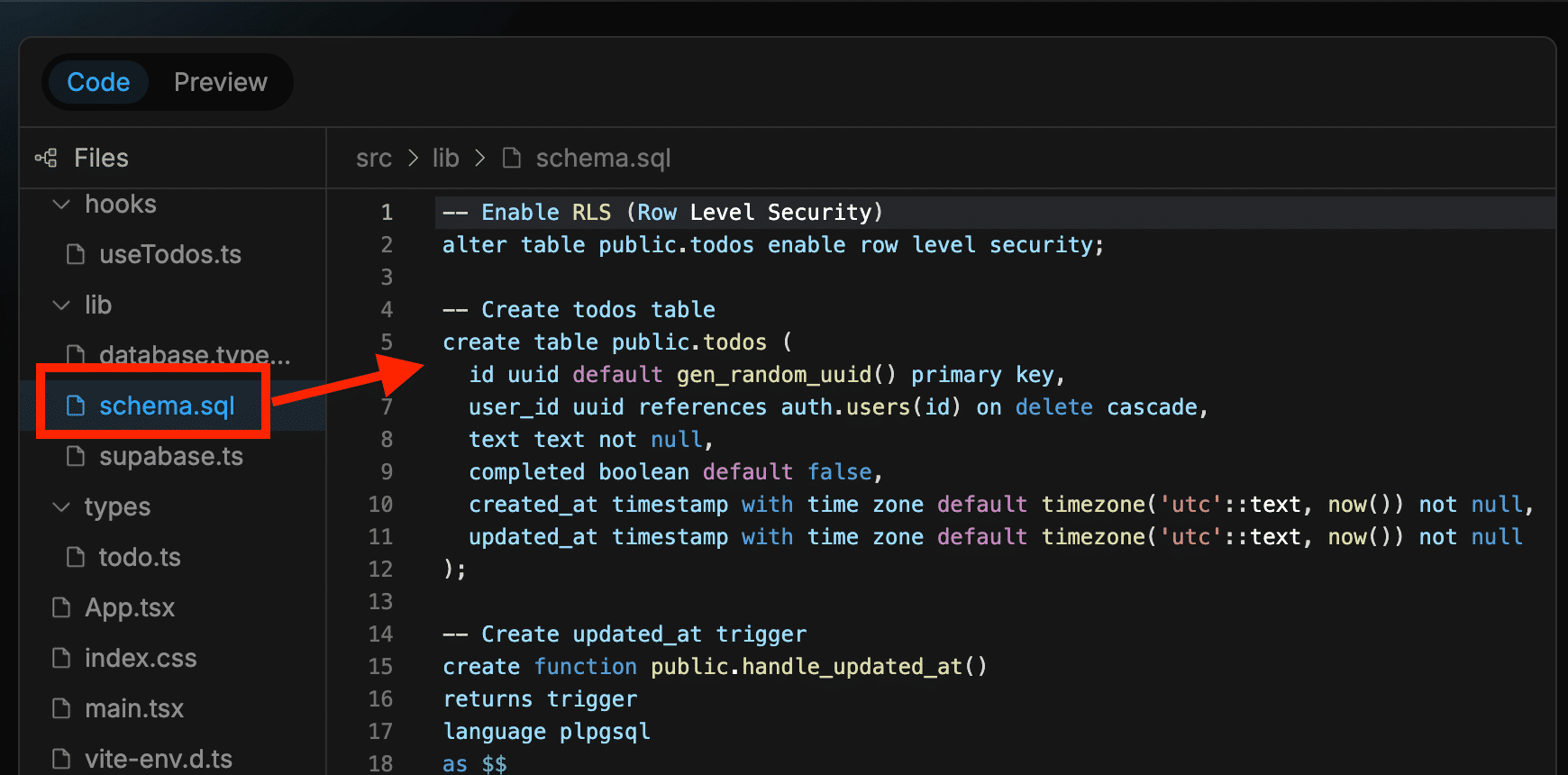Viewport: 1568px width, 775px height.
Task: Click the todo.ts file icon
Action: (76, 558)
